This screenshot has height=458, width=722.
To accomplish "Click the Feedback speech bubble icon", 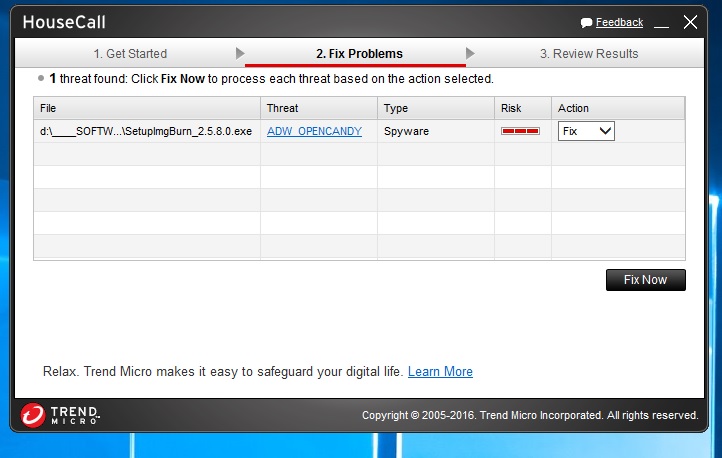I will point(586,23).
